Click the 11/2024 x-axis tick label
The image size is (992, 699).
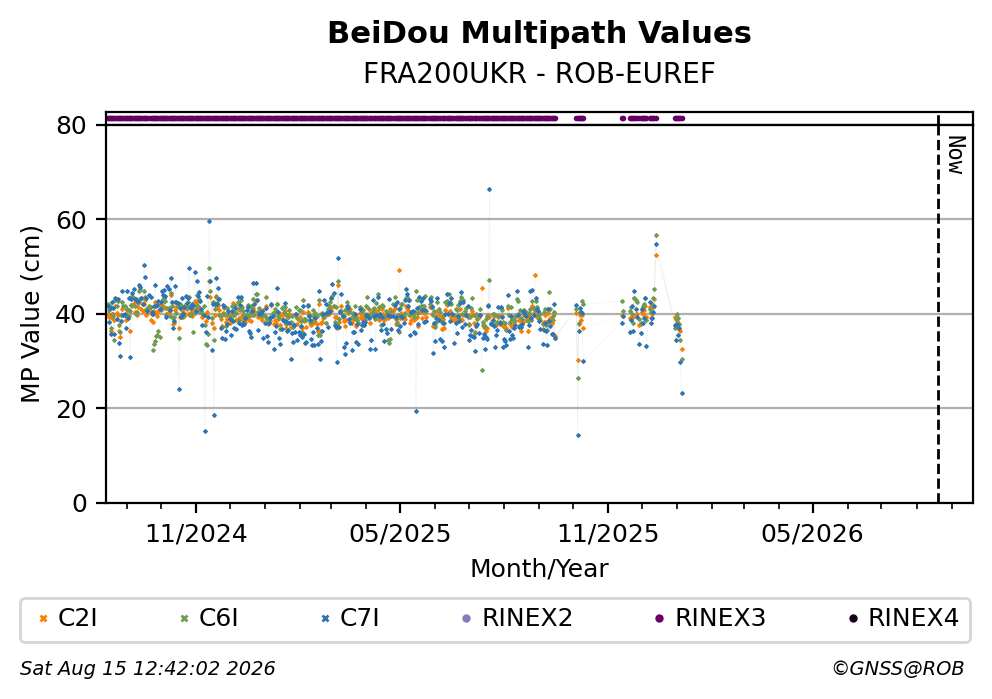(x=196, y=535)
